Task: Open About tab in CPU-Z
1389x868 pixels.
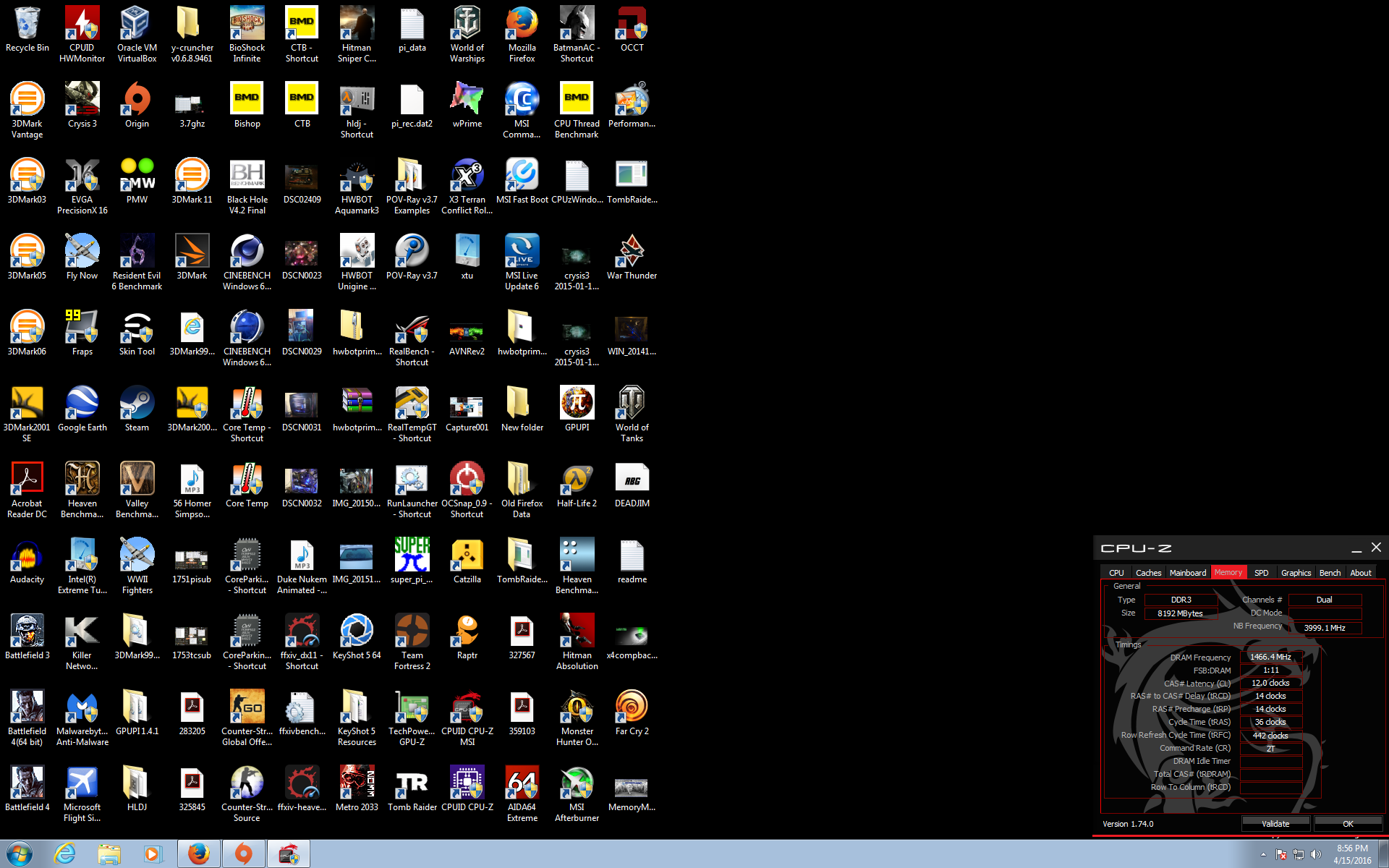Action: tap(1361, 572)
